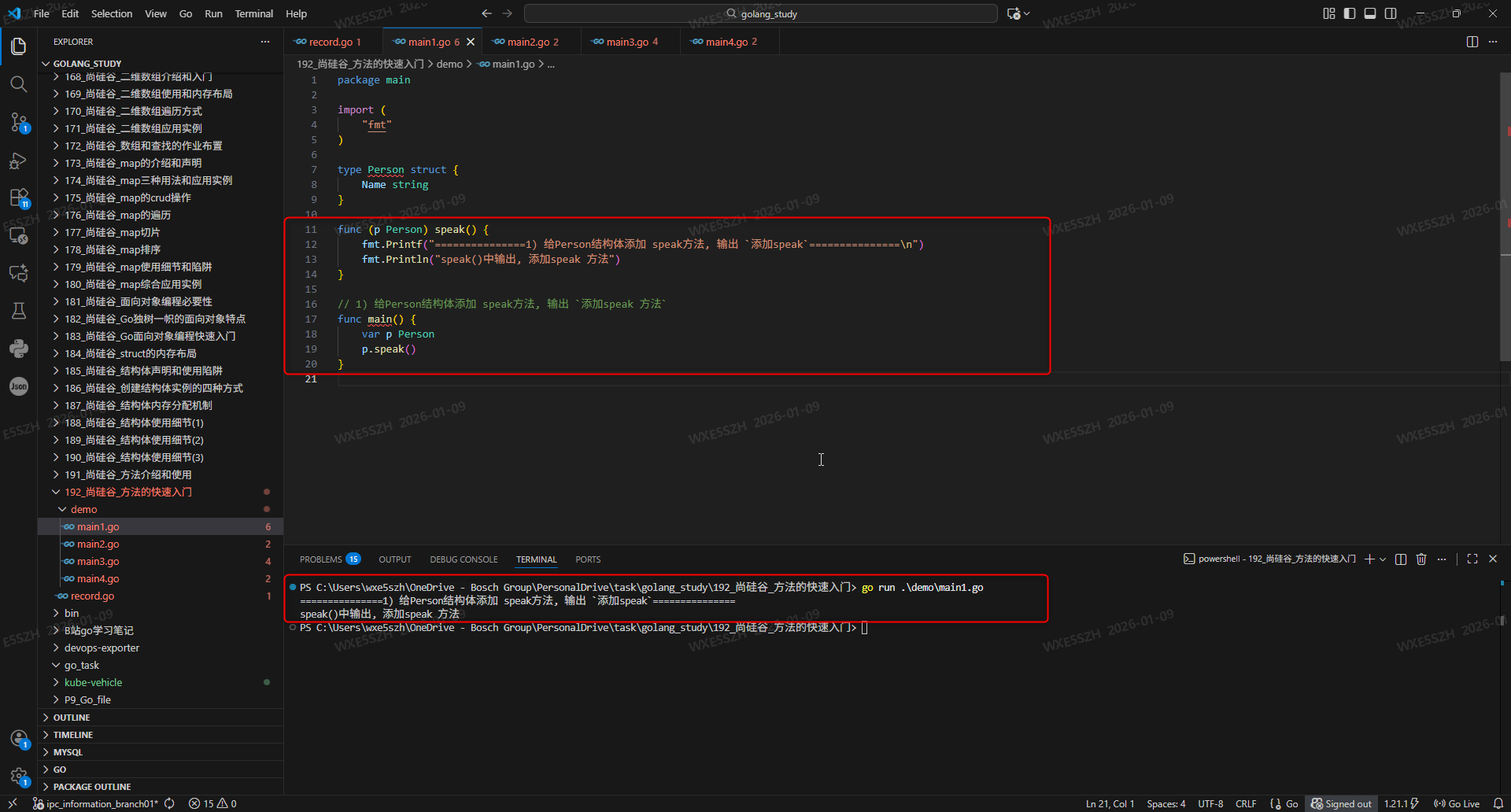Click the remote window icon in status bar
Screen dimensions: 1511x812
coord(13,803)
